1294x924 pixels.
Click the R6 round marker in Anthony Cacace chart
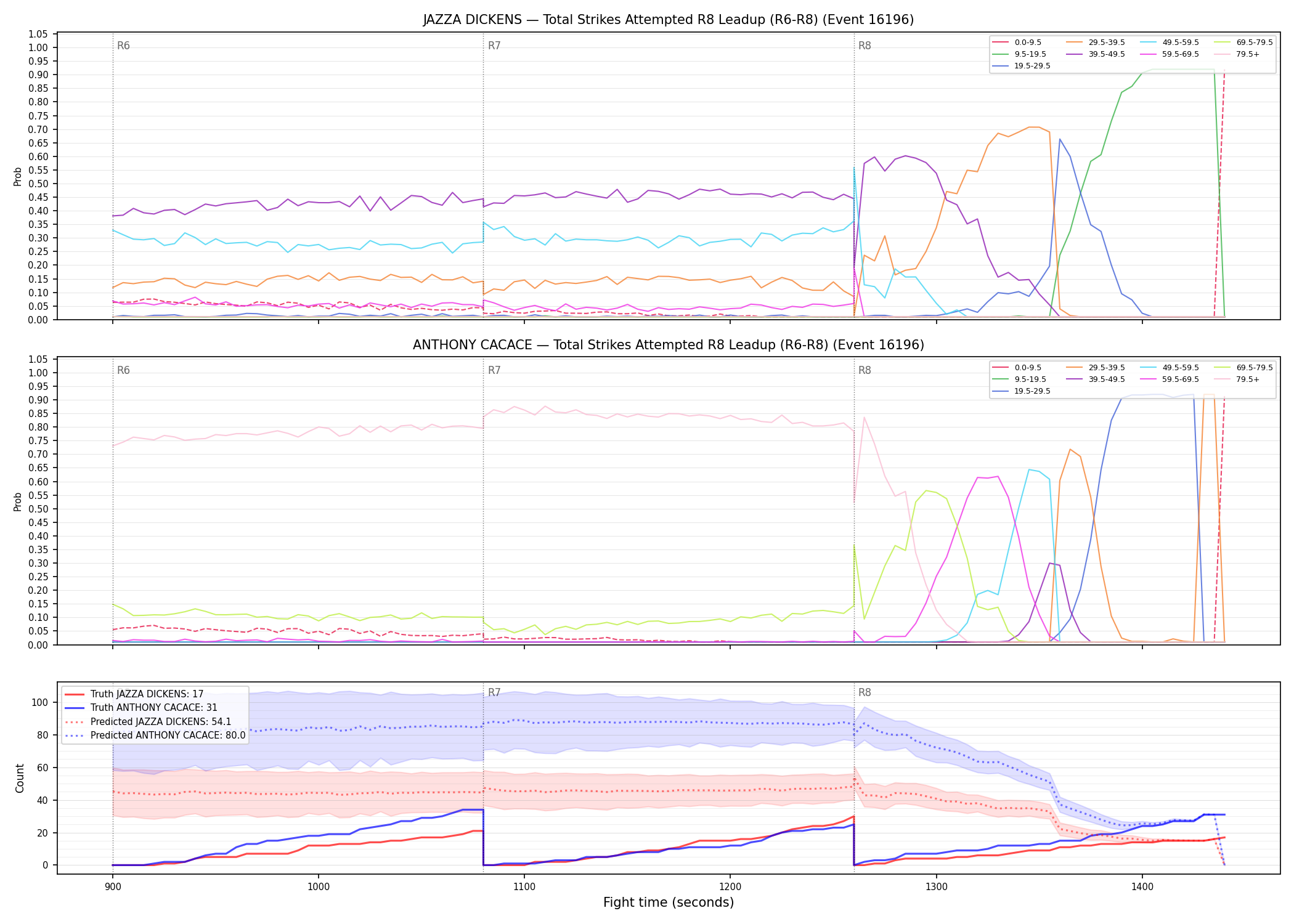click(x=123, y=370)
